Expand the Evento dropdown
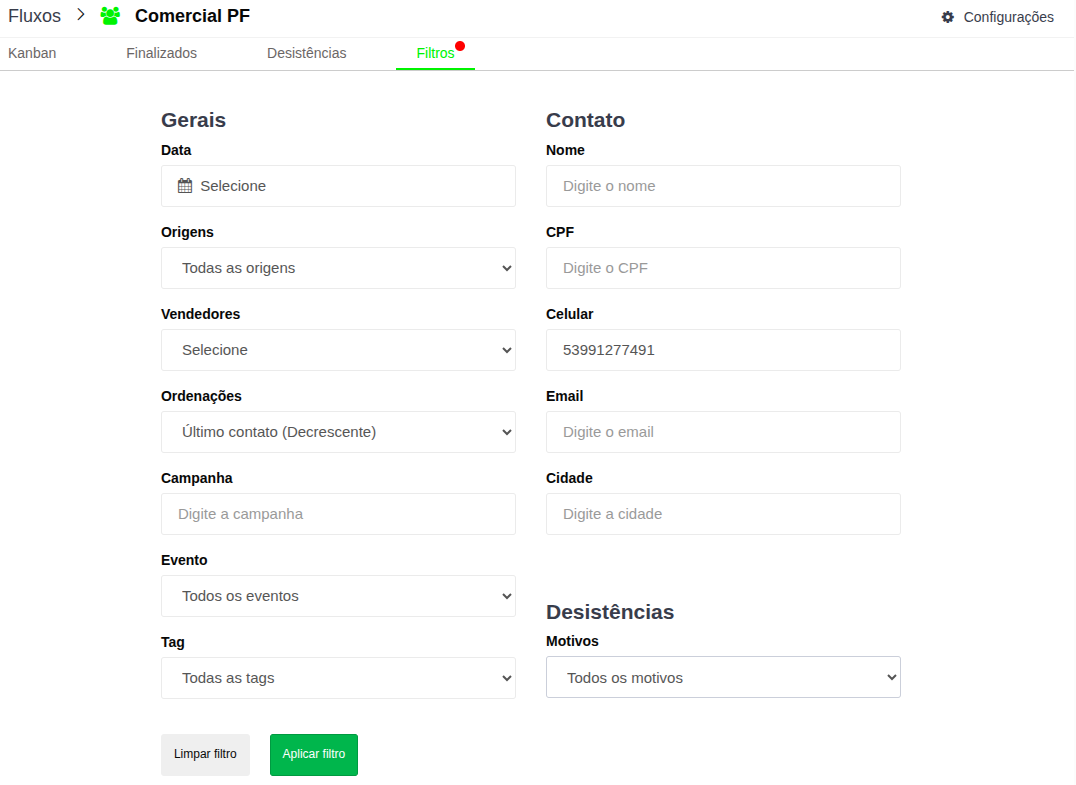This screenshot has height=785, width=1076. pyautogui.click(x=338, y=596)
